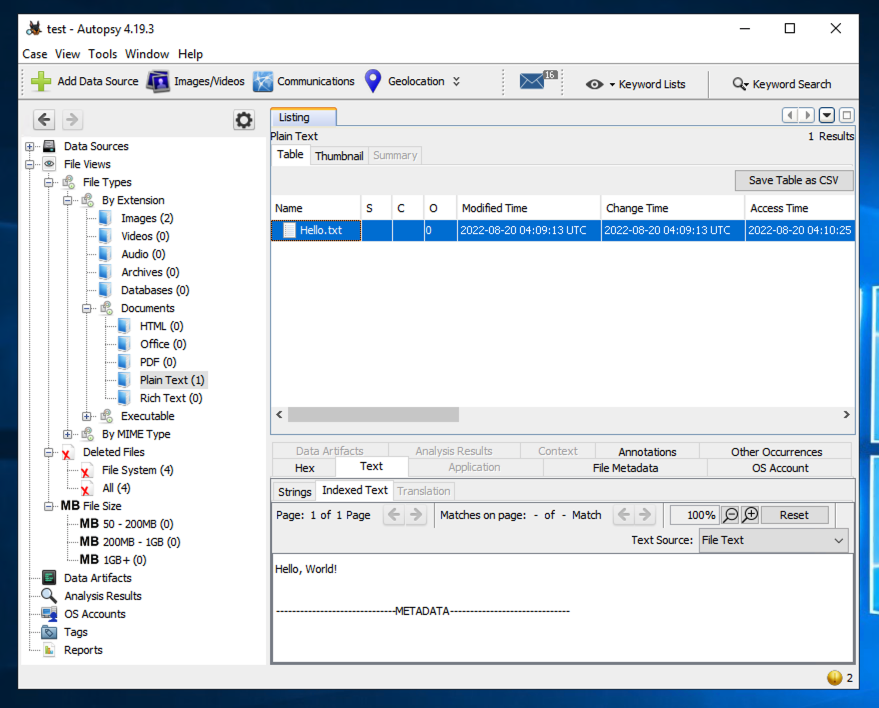Click the back arrow in tree panel
The image size is (879, 708).
tap(44, 120)
